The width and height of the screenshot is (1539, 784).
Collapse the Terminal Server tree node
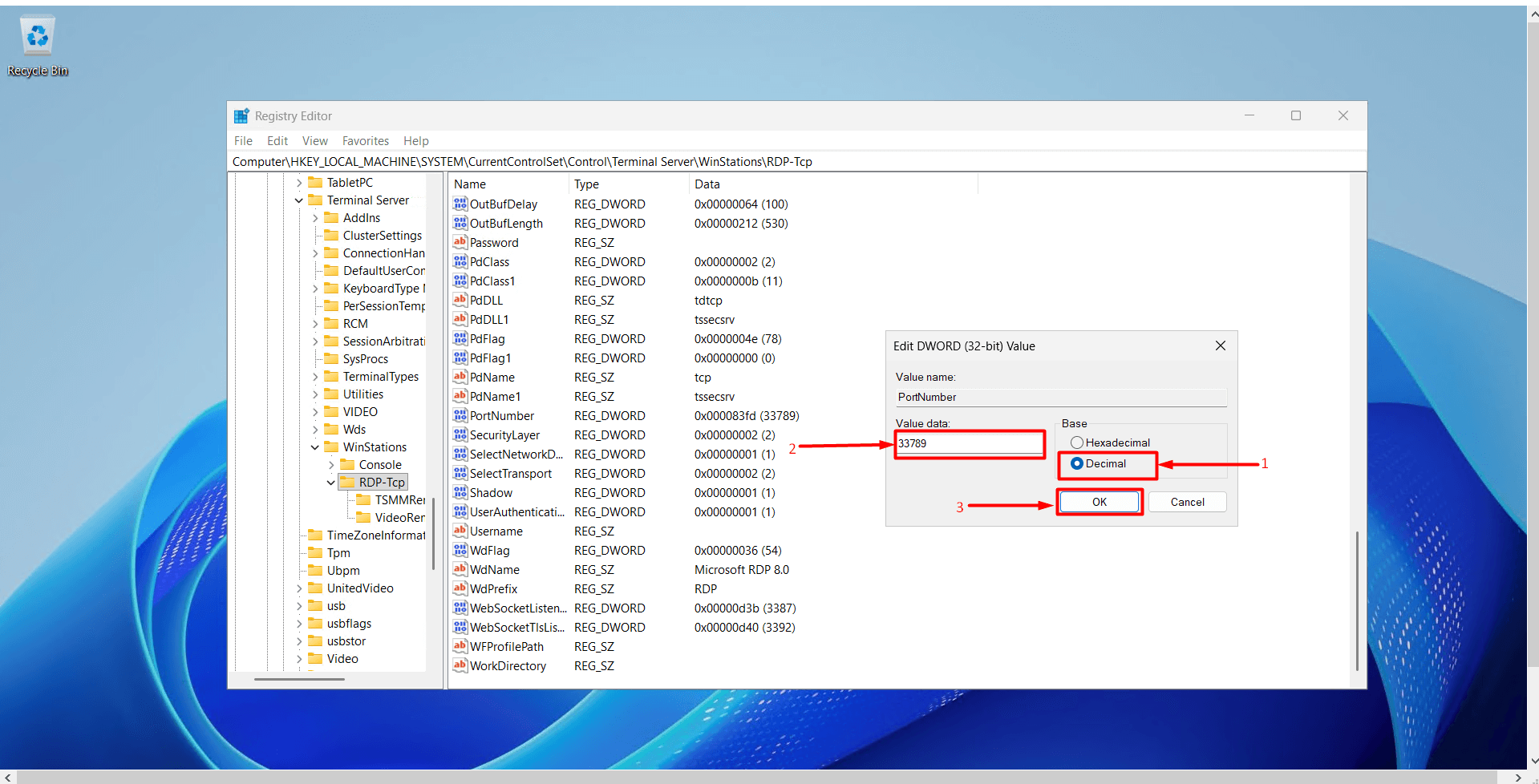point(299,200)
